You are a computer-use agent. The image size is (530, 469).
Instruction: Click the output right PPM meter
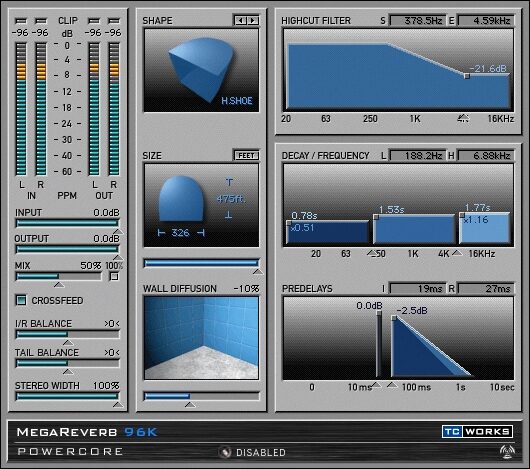(114, 109)
